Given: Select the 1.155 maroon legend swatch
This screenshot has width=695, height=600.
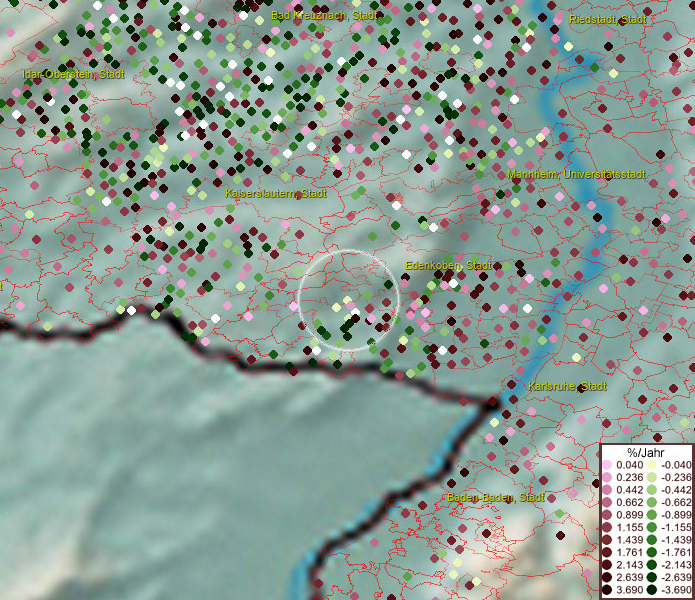Looking at the screenshot, I should pos(607,527).
